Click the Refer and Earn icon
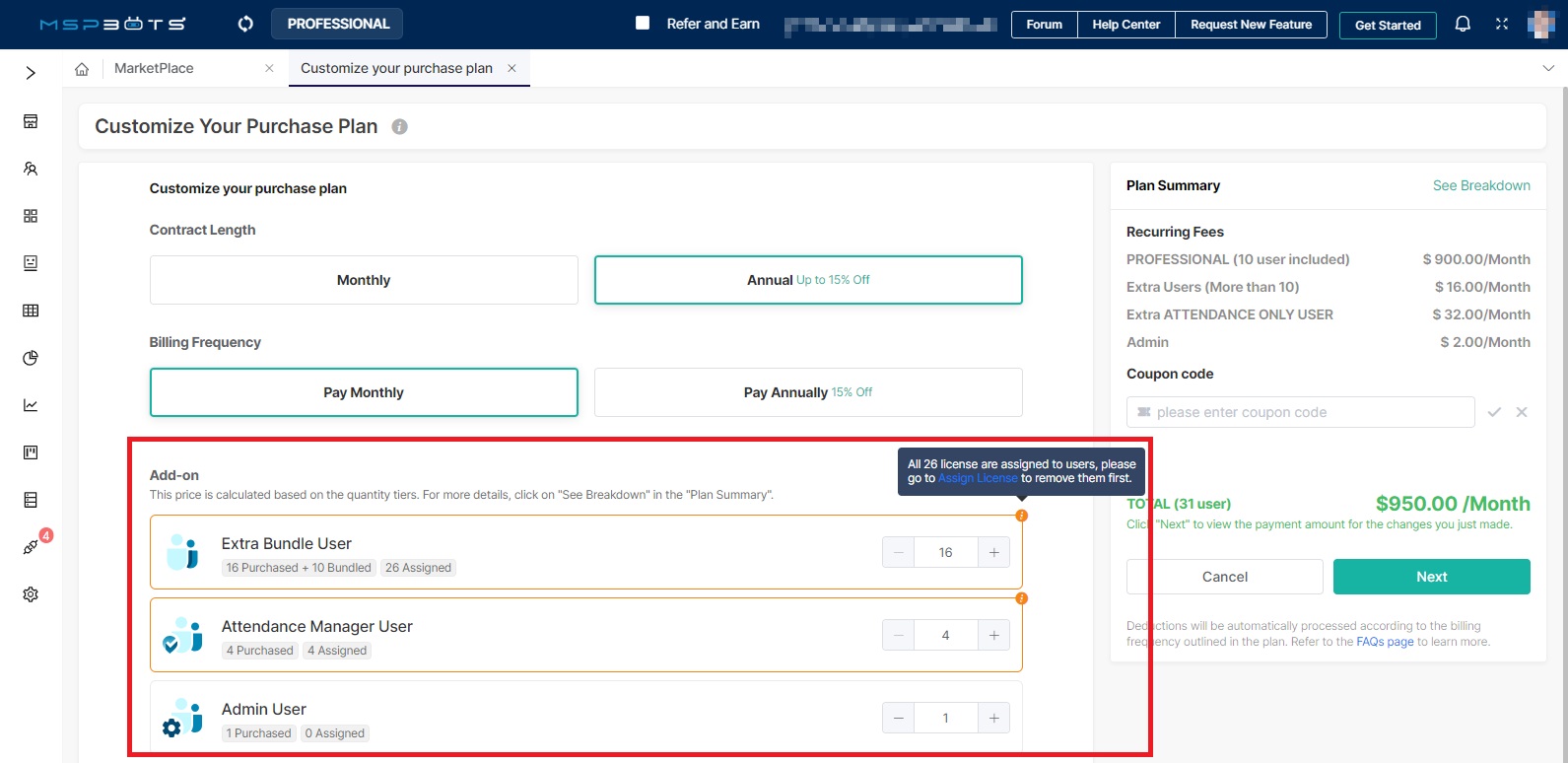1568x763 pixels. point(643,23)
